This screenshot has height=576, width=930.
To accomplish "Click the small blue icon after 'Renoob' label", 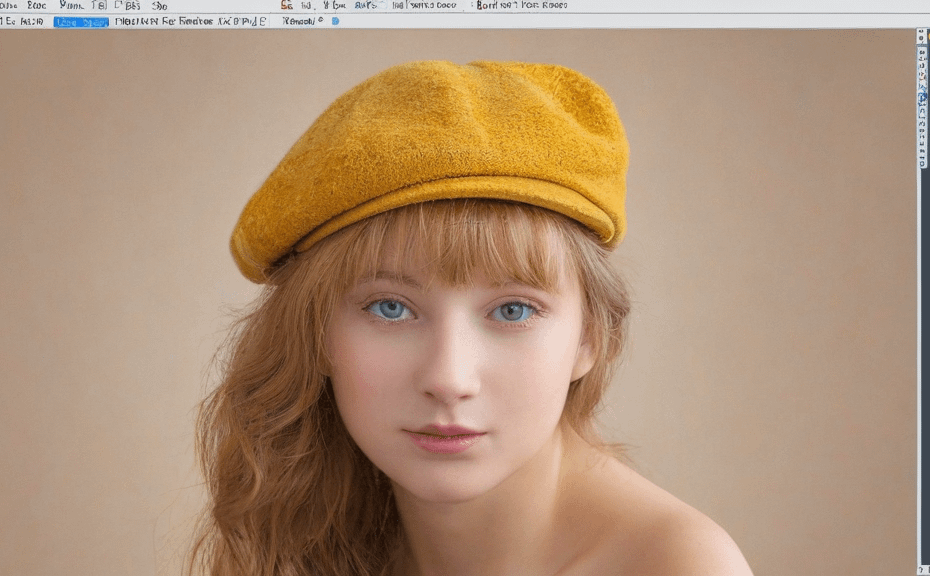I will [x=335, y=21].
